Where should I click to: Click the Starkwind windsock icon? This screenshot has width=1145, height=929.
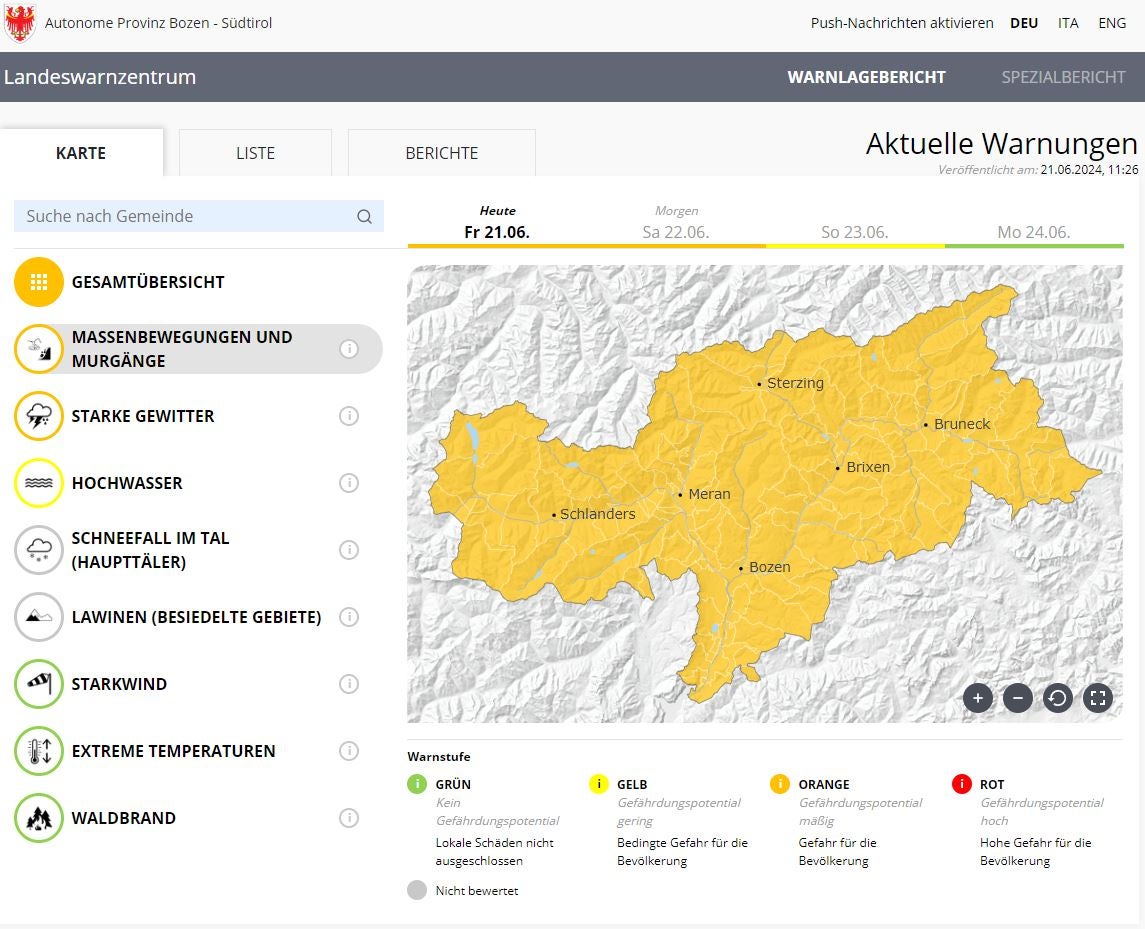point(39,684)
